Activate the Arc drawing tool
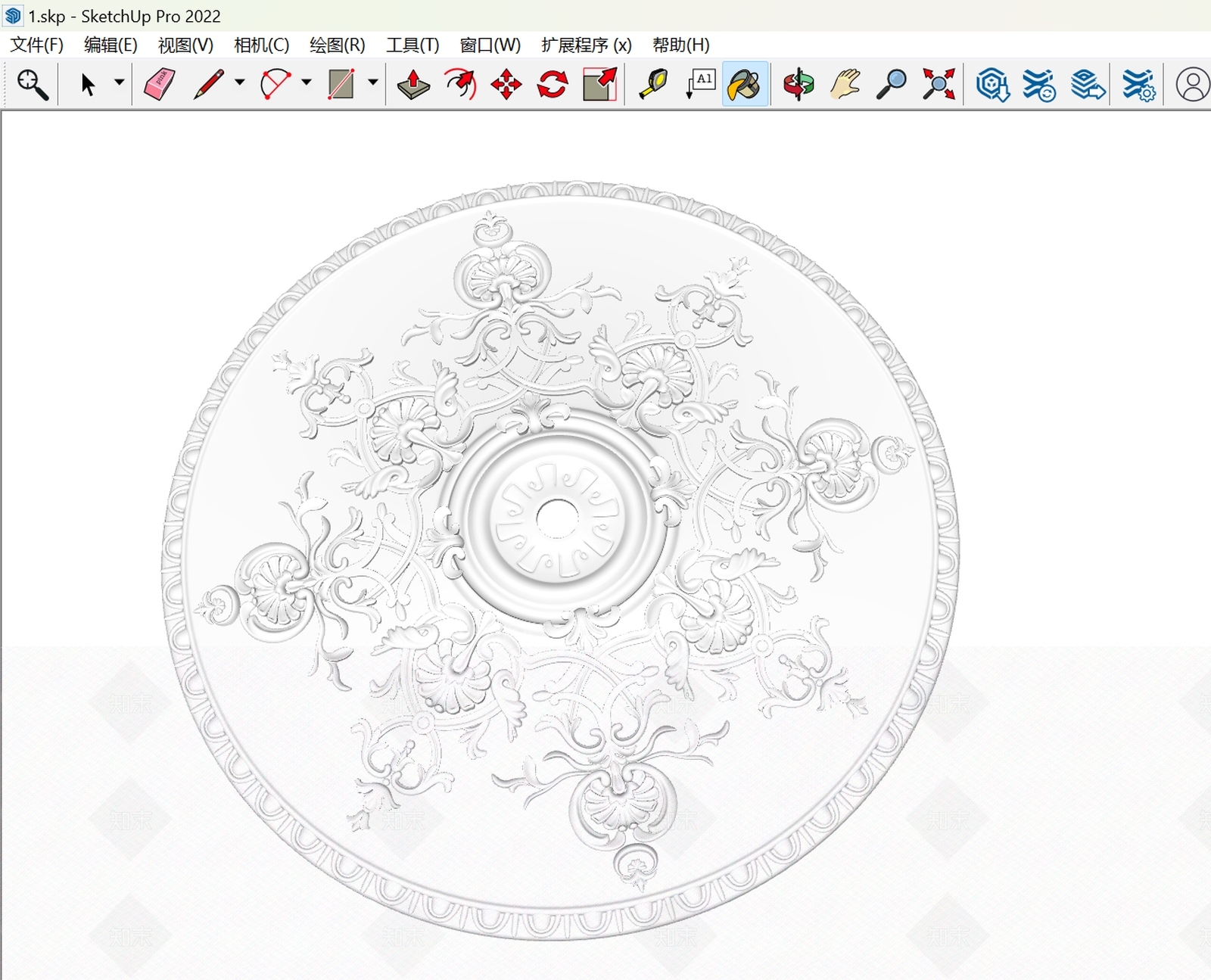The width and height of the screenshot is (1211, 980). point(276,84)
